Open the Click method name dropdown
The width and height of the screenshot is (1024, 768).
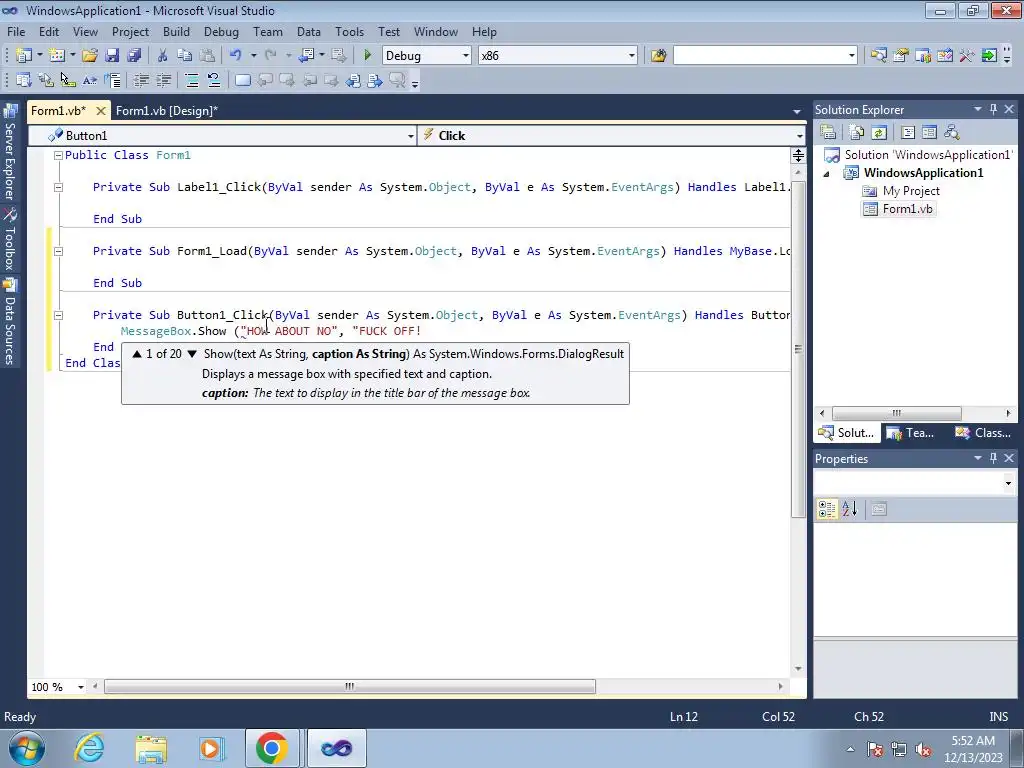(x=799, y=136)
